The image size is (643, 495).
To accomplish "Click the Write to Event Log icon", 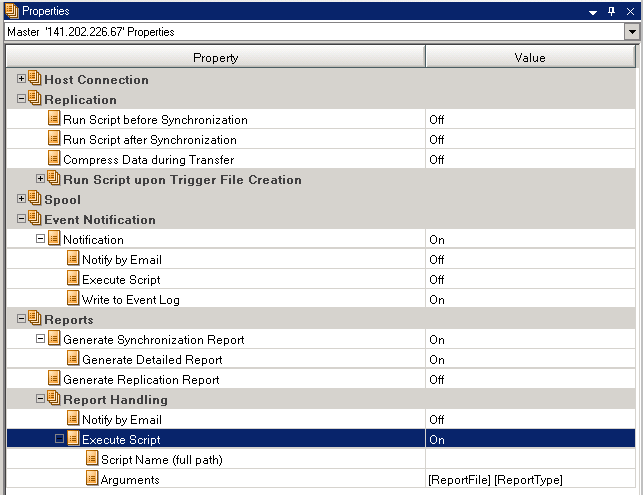I will coord(73,299).
